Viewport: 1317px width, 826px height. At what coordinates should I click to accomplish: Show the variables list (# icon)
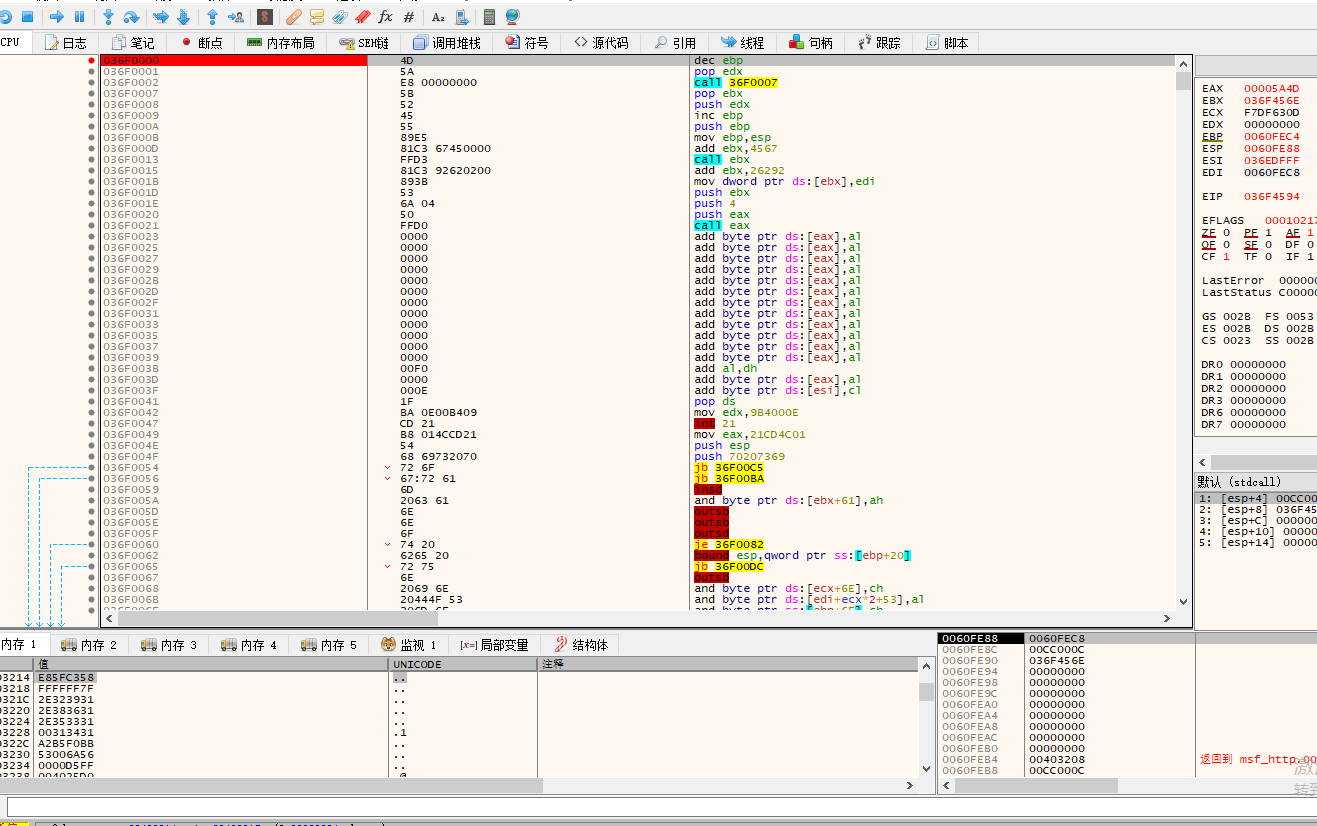[409, 17]
